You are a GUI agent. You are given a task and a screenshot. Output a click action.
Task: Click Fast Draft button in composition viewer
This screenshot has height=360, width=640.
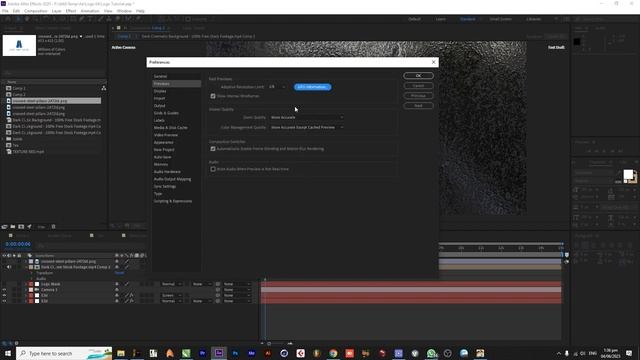(556, 47)
